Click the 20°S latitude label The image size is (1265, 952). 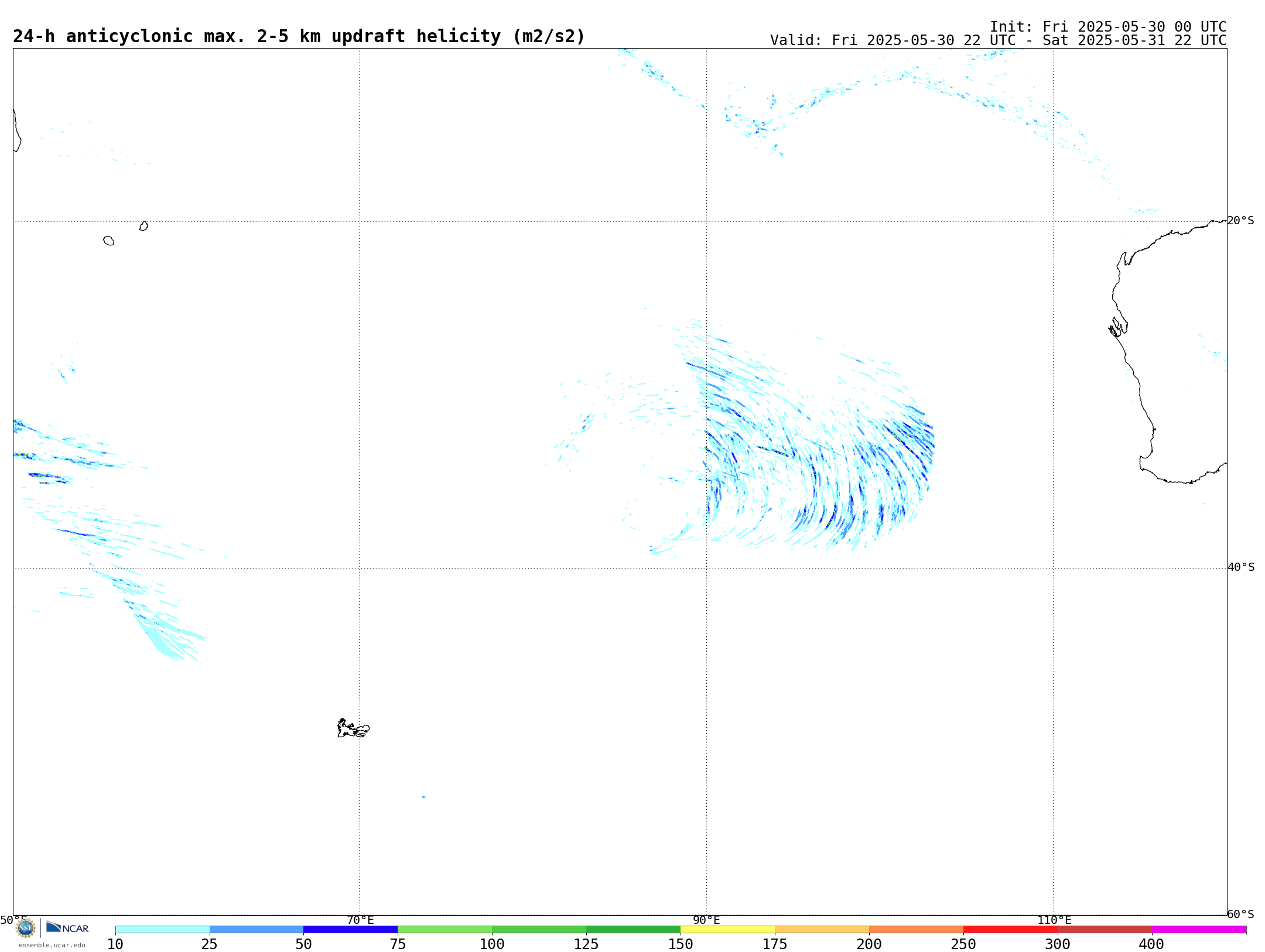pos(1240,221)
